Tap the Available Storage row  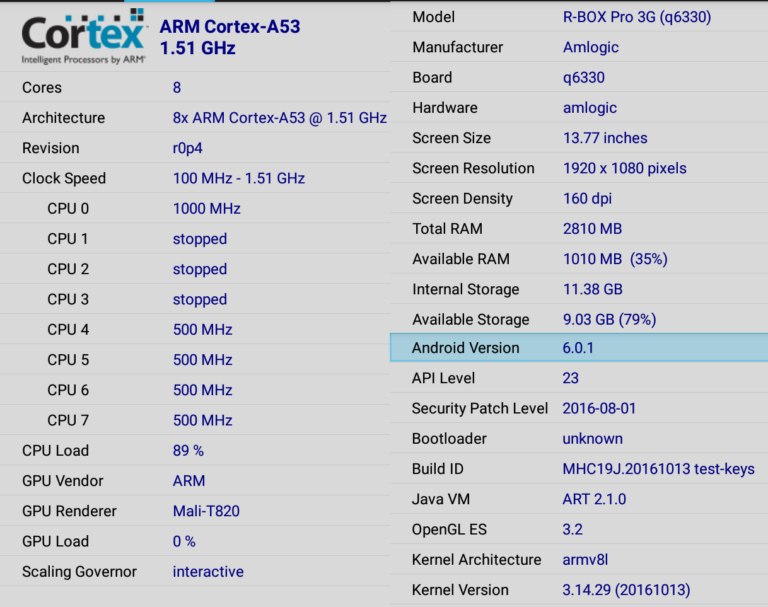tap(579, 319)
